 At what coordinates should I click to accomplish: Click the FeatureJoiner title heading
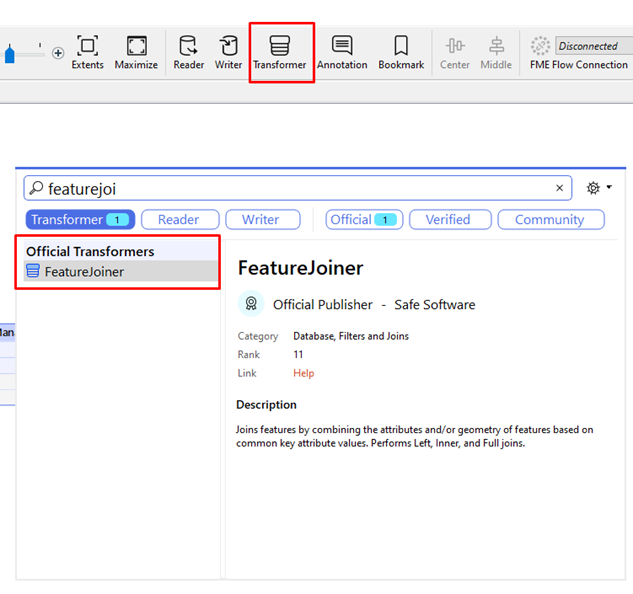(x=301, y=268)
